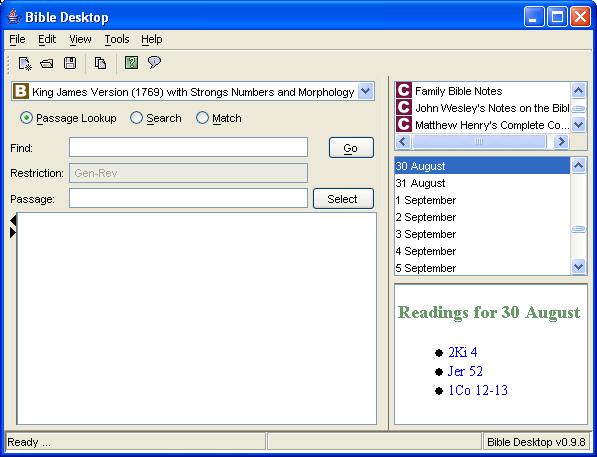Screen dimensions: 597x457
Task: Click inside the empty passage display area
Action: [197, 318]
